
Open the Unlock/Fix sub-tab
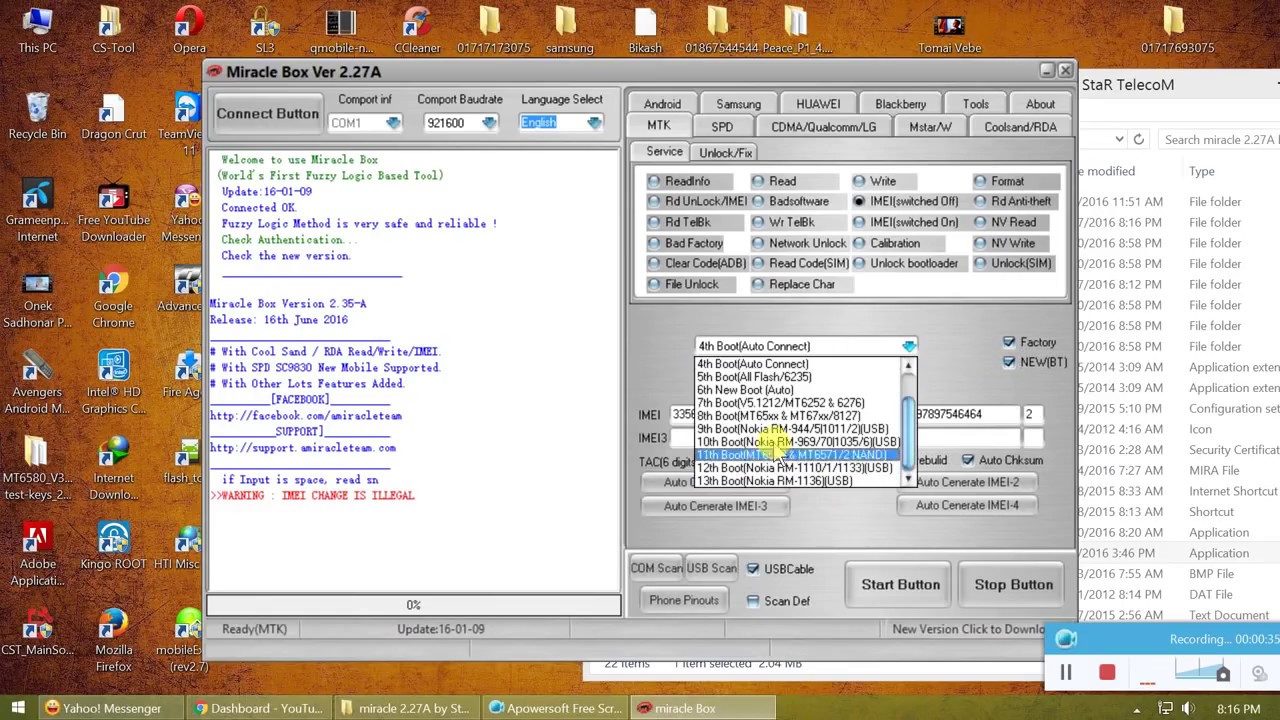(726, 153)
